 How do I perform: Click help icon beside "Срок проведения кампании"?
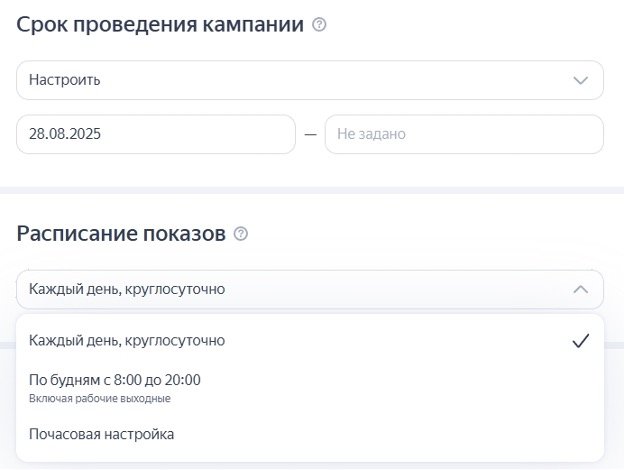pos(319,26)
